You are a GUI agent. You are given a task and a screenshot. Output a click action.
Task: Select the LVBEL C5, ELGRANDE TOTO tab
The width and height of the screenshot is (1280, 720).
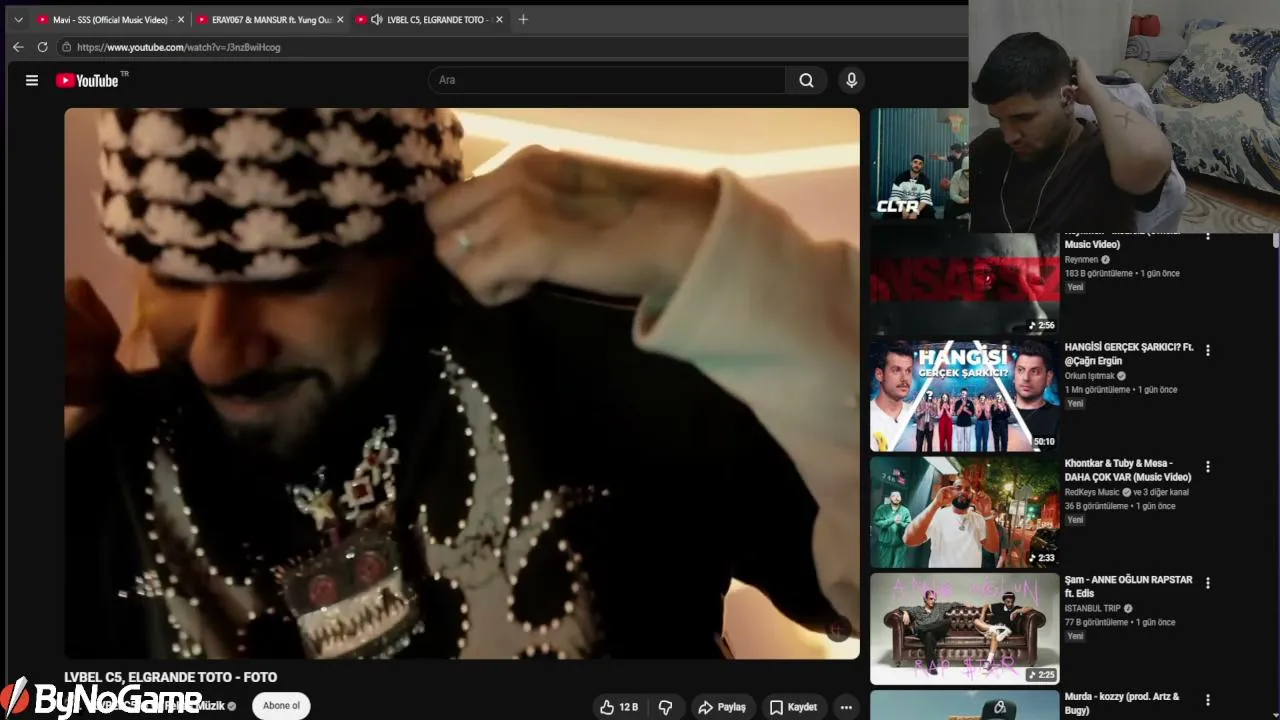[430, 19]
